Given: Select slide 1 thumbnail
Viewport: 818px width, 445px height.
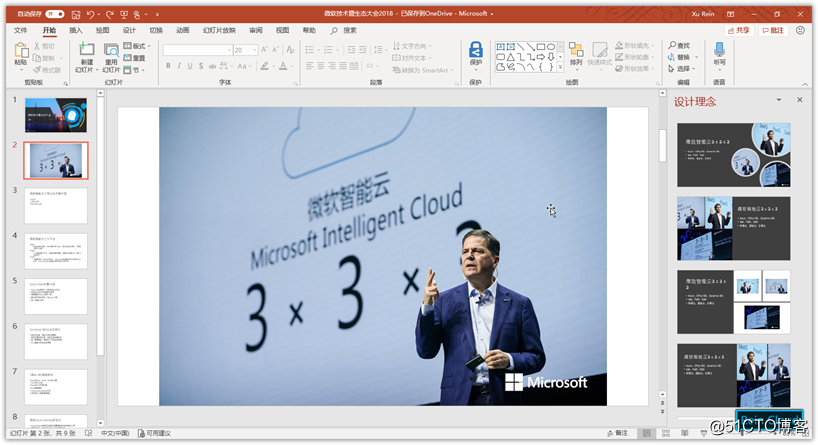Looking at the screenshot, I should [56, 115].
